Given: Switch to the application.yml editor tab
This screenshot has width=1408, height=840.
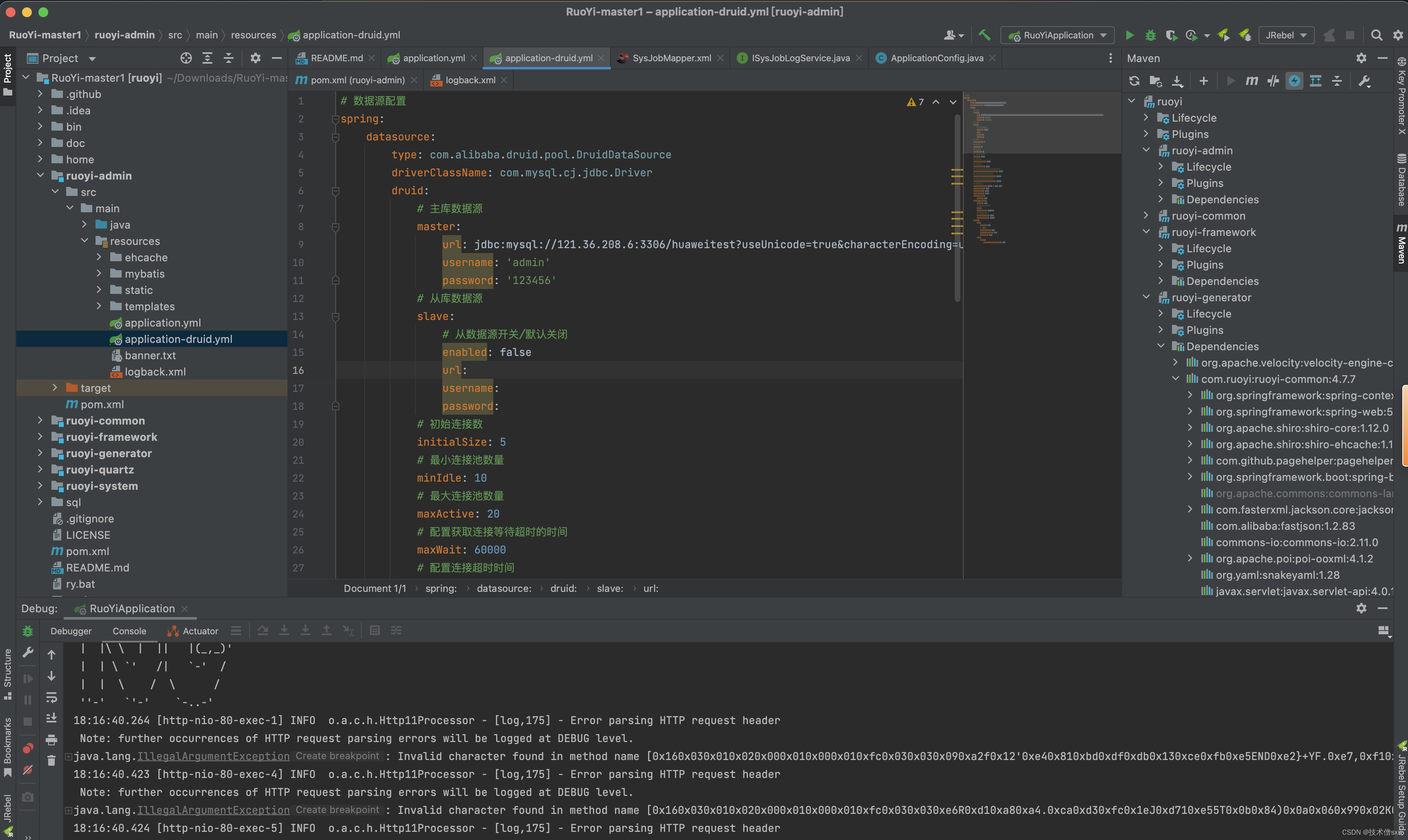Looking at the screenshot, I should tap(433, 58).
